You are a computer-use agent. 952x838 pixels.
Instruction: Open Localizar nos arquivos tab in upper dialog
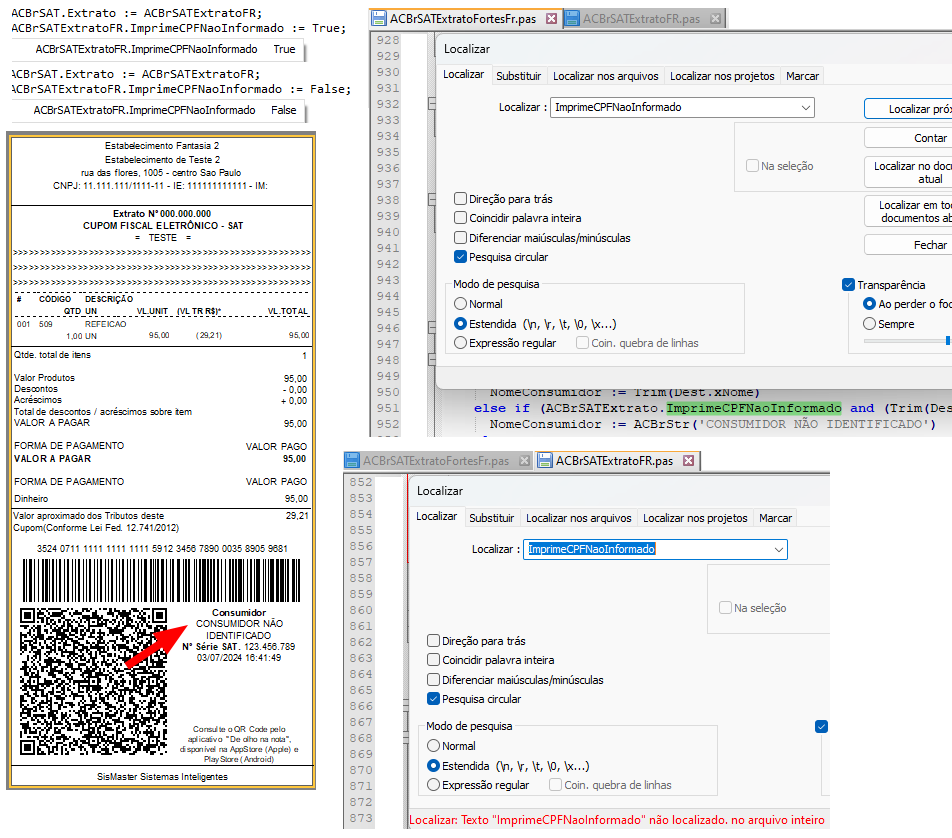point(605,76)
